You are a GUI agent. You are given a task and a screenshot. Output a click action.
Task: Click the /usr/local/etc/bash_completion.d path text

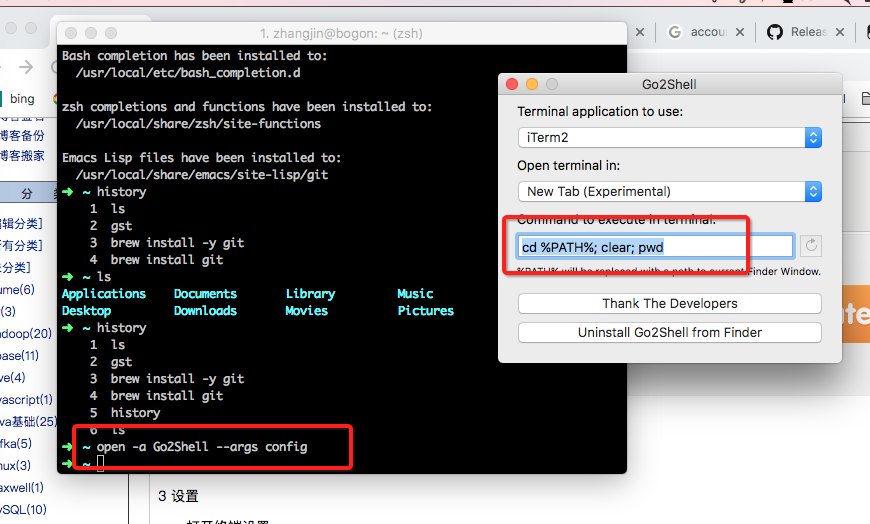click(188, 73)
